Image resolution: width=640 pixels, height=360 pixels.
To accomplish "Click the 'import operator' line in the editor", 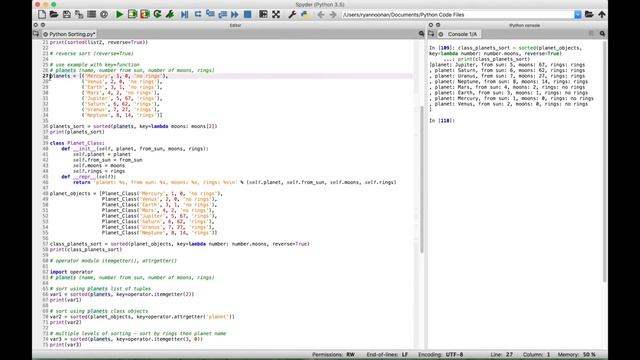I will pos(71,272).
